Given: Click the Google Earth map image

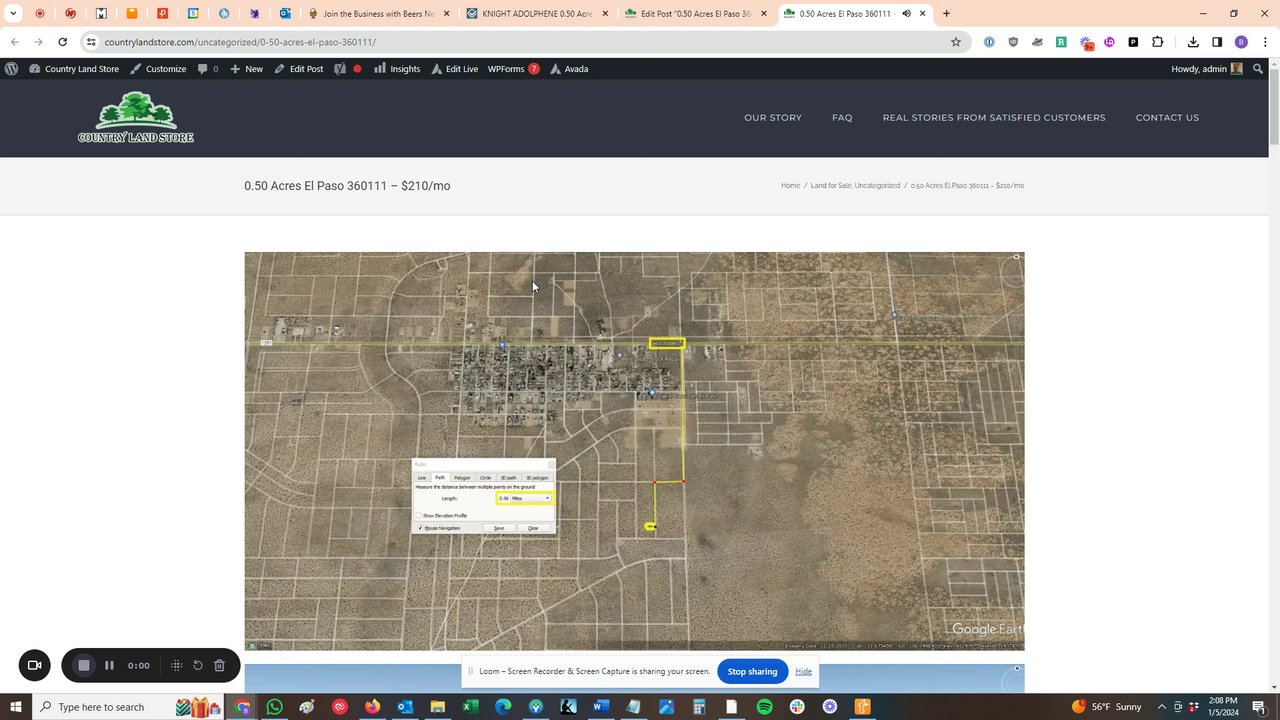Looking at the screenshot, I should tap(634, 451).
